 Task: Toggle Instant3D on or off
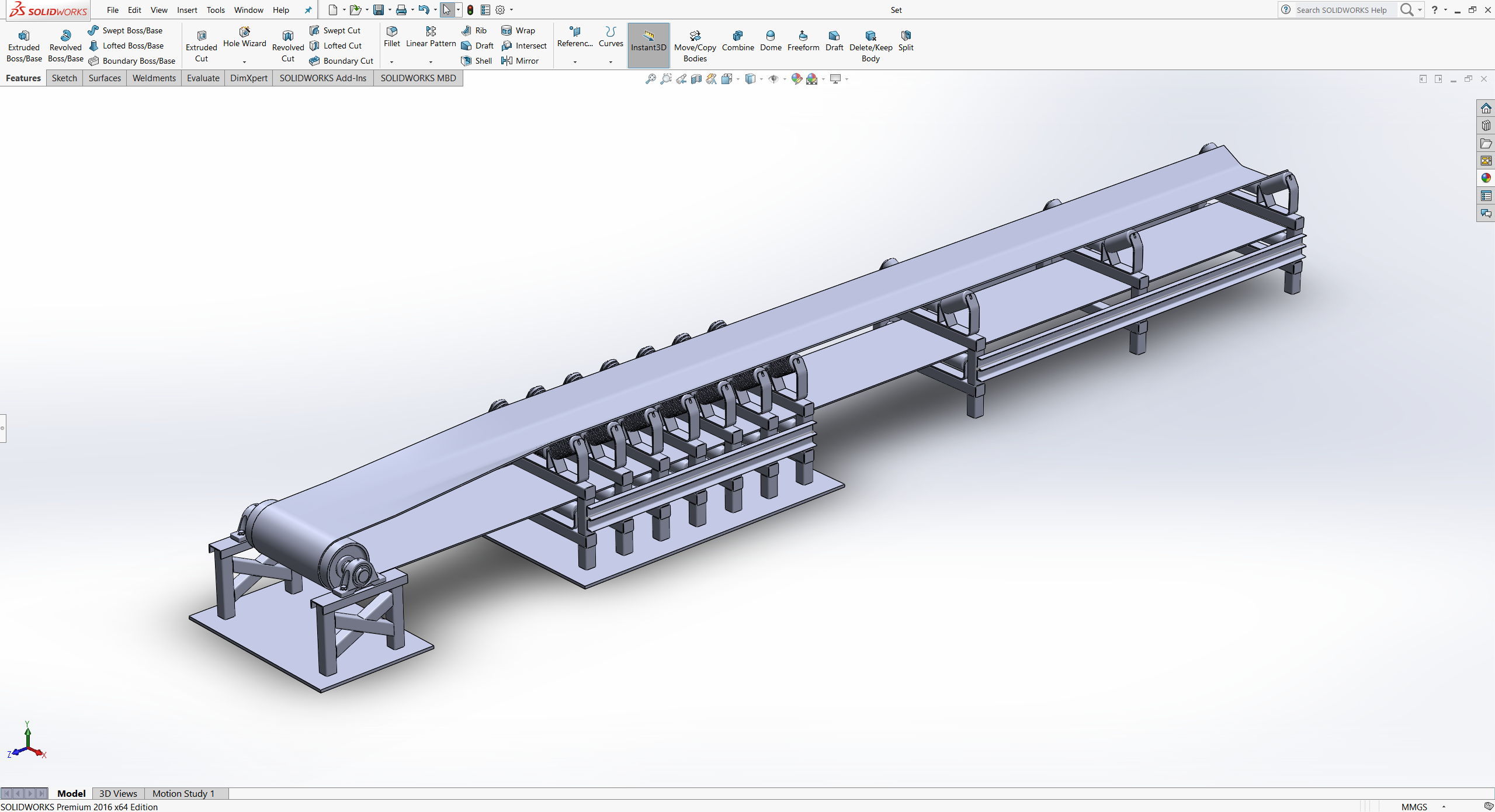[x=648, y=42]
